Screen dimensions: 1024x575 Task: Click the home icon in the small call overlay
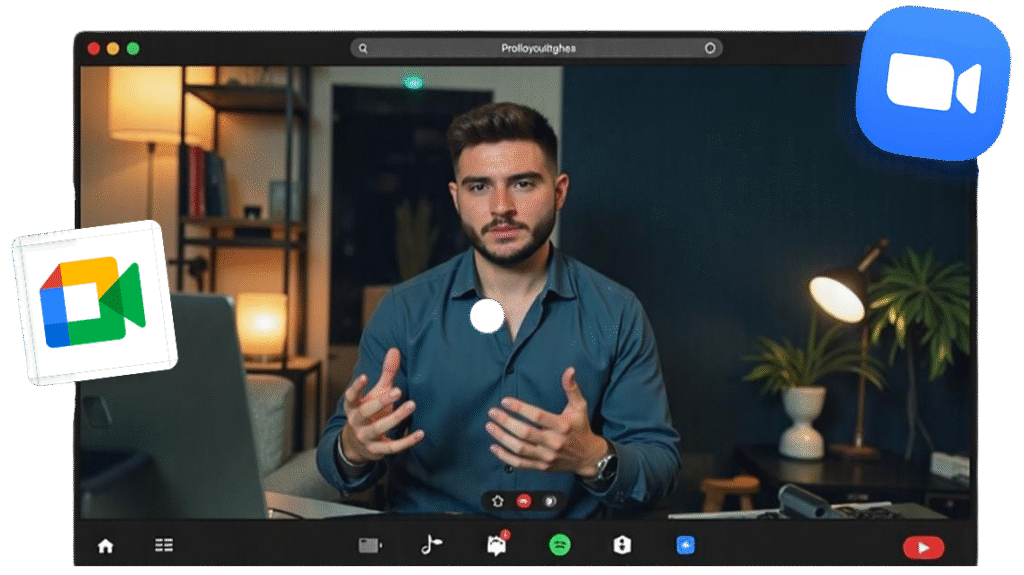click(498, 501)
